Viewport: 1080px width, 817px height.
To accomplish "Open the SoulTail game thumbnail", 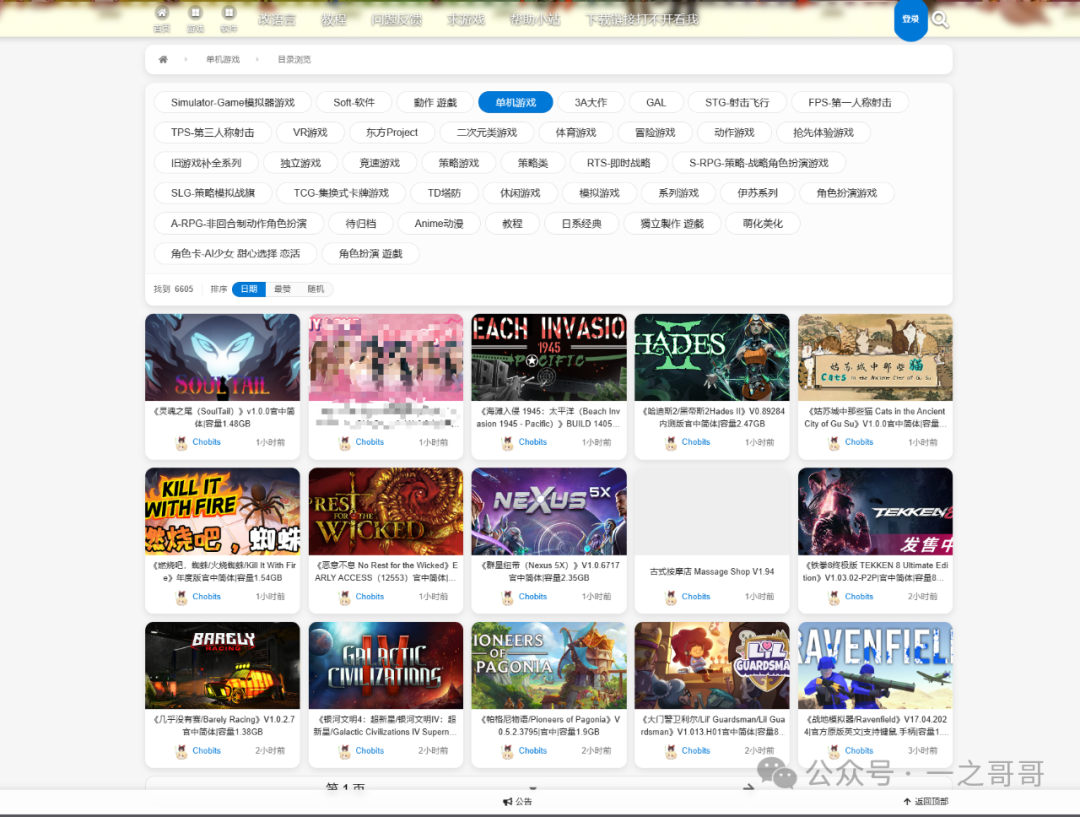I will point(222,358).
